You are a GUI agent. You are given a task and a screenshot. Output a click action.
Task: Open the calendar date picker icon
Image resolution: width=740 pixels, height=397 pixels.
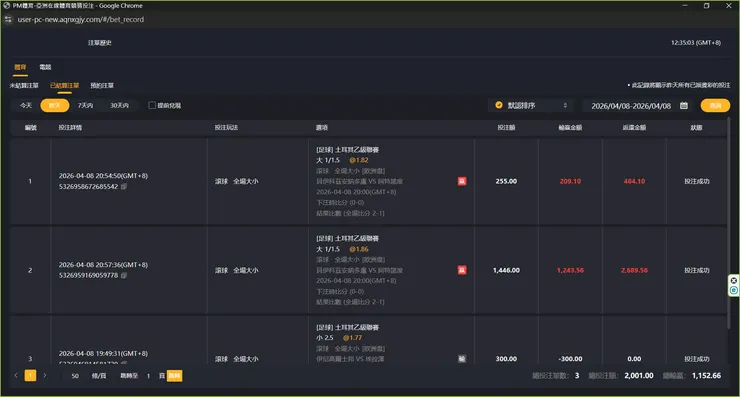click(x=683, y=105)
